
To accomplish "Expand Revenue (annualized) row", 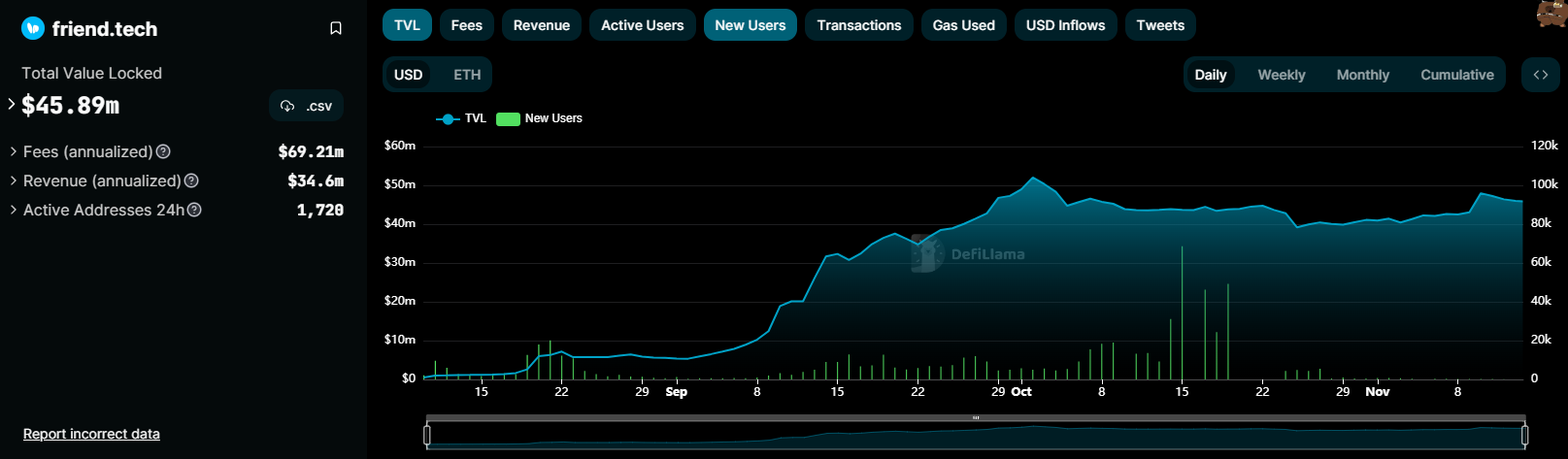I will pyautogui.click(x=14, y=180).
